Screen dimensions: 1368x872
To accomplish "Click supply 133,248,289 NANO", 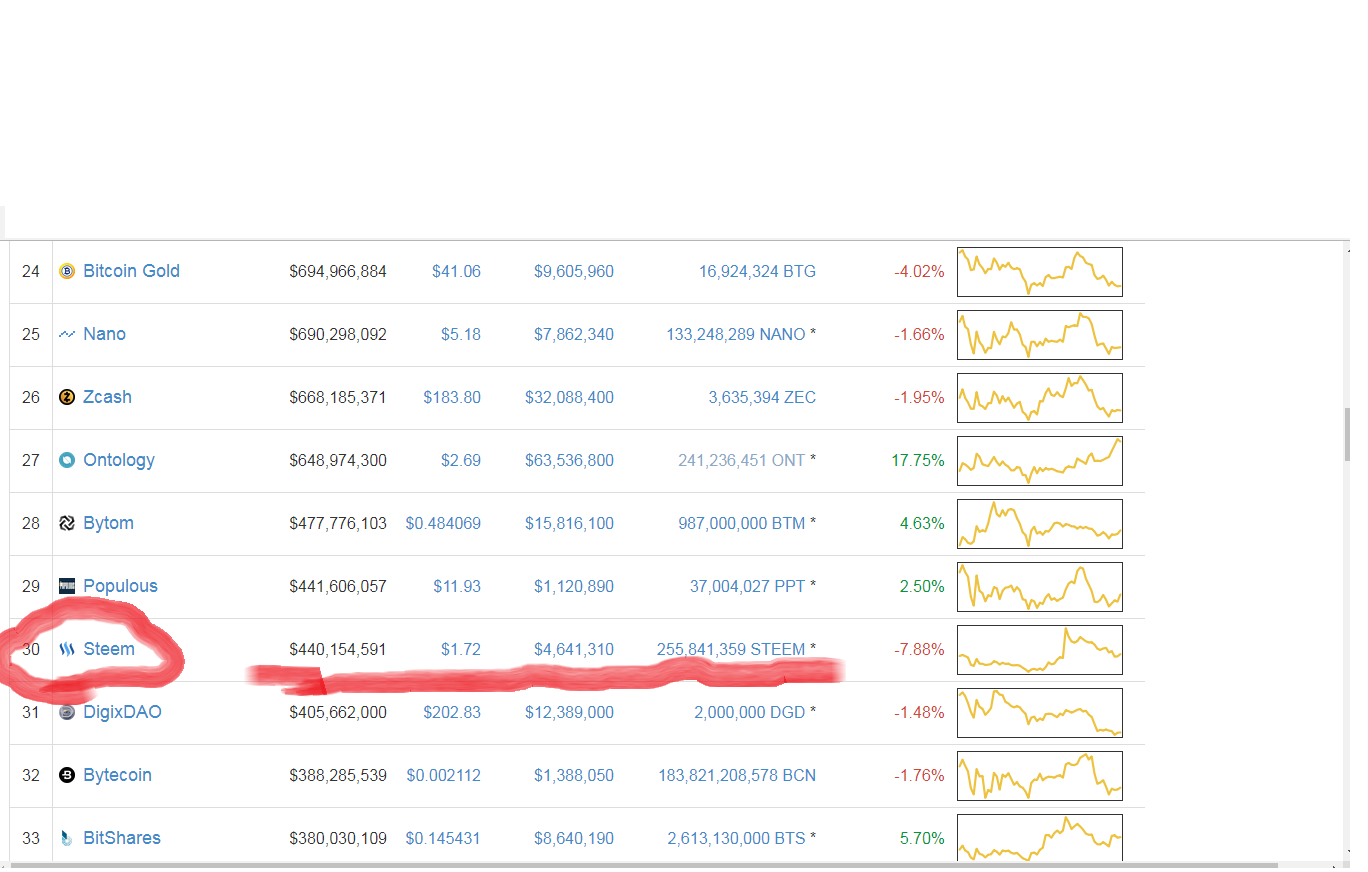I will pyautogui.click(x=736, y=334).
